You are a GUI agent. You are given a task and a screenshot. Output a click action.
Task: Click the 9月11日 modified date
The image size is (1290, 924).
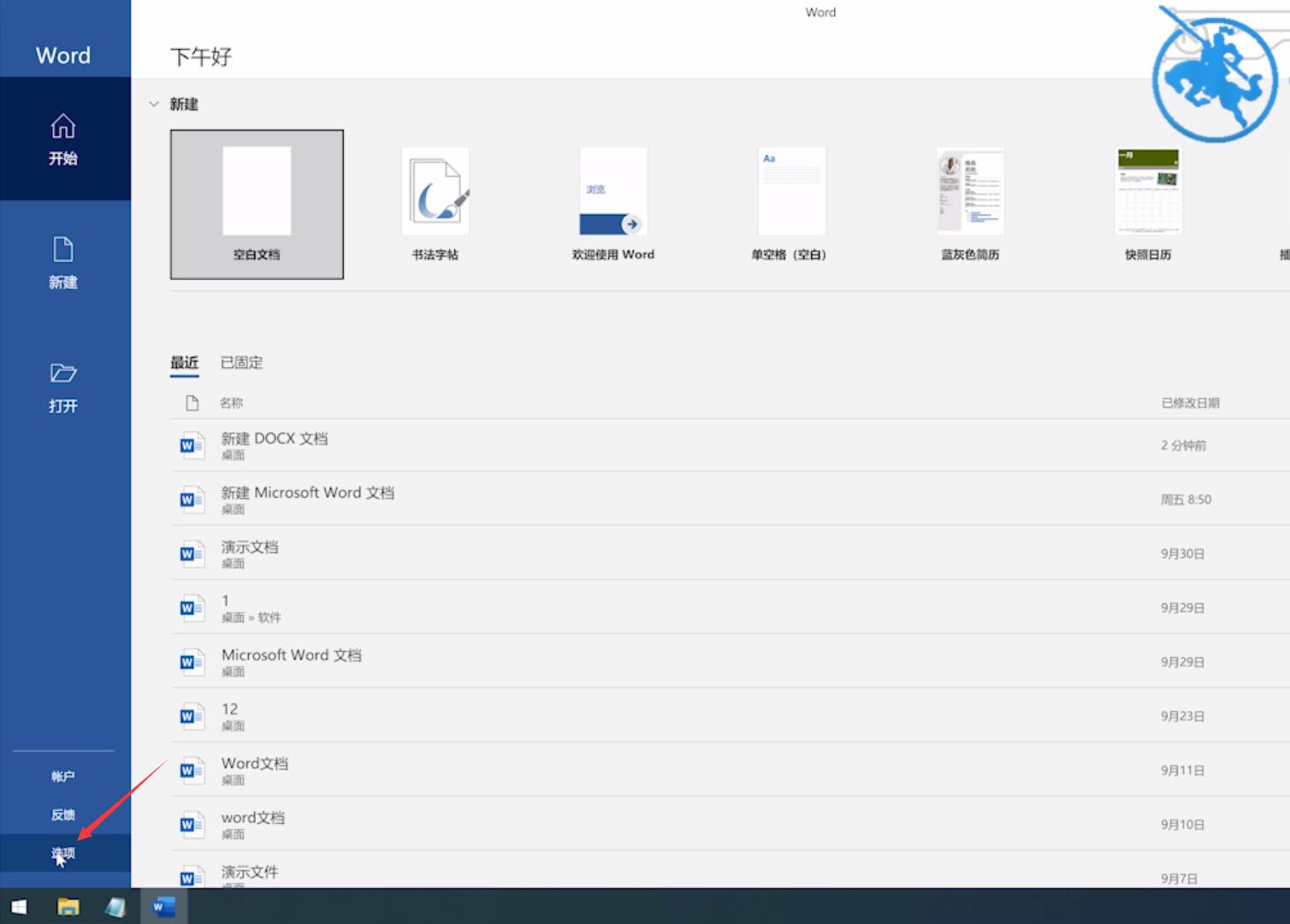(x=1182, y=771)
